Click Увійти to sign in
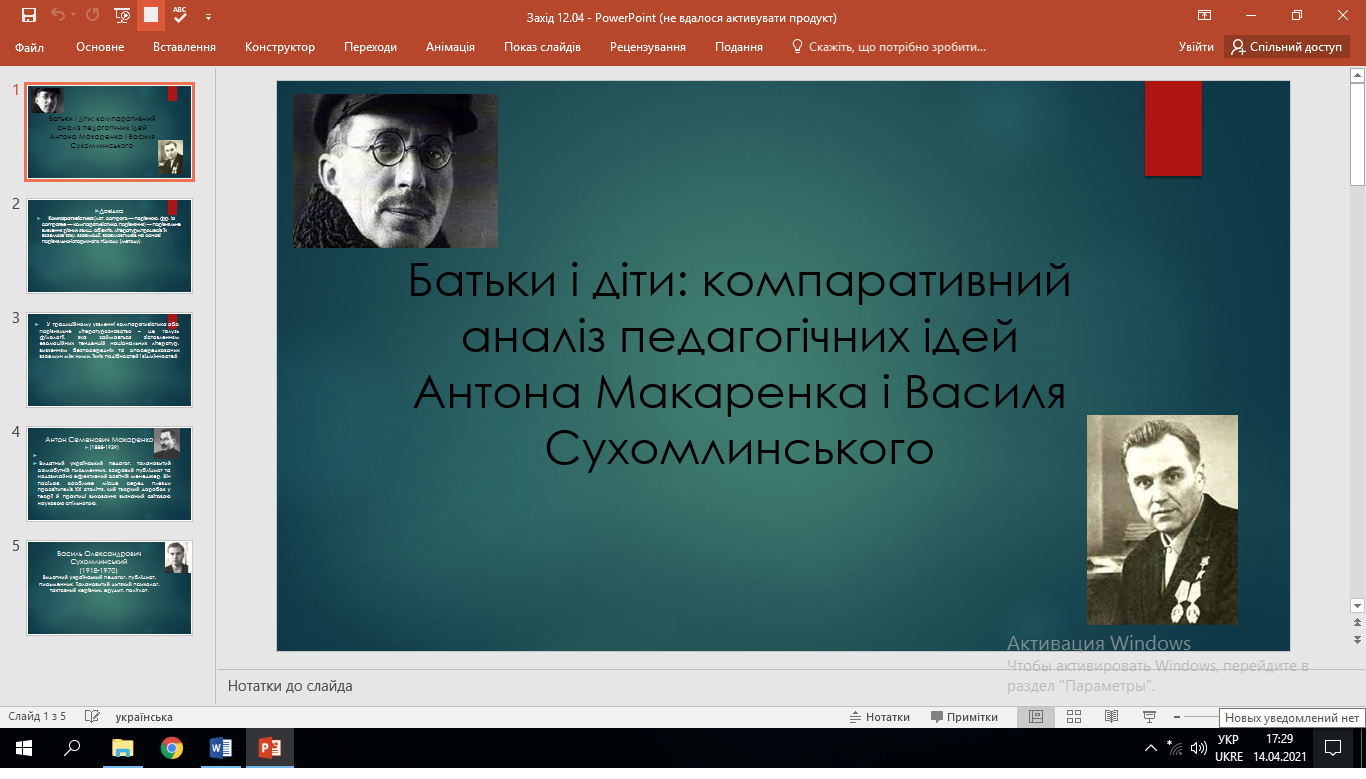The width and height of the screenshot is (1366, 779). [x=1196, y=47]
